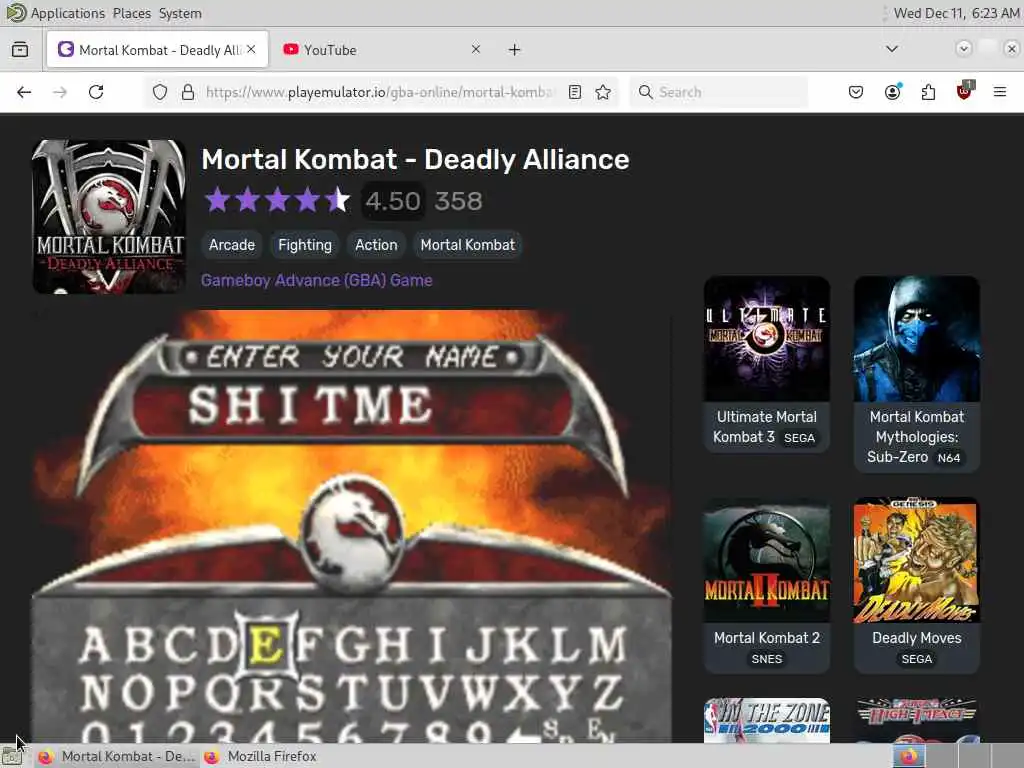Select letter M on name keyboard
Viewport: 1024px width, 768px height.
[x=607, y=645]
